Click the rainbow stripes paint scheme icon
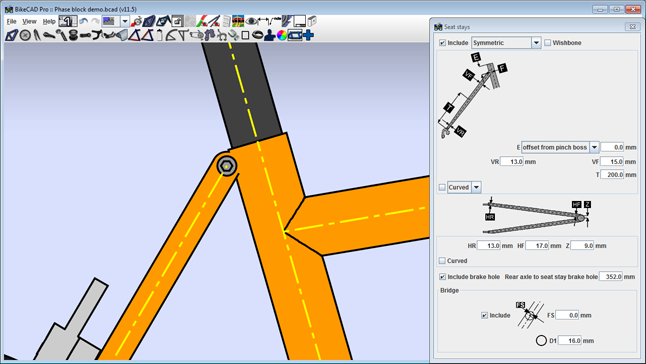The image size is (646, 364). point(238,21)
